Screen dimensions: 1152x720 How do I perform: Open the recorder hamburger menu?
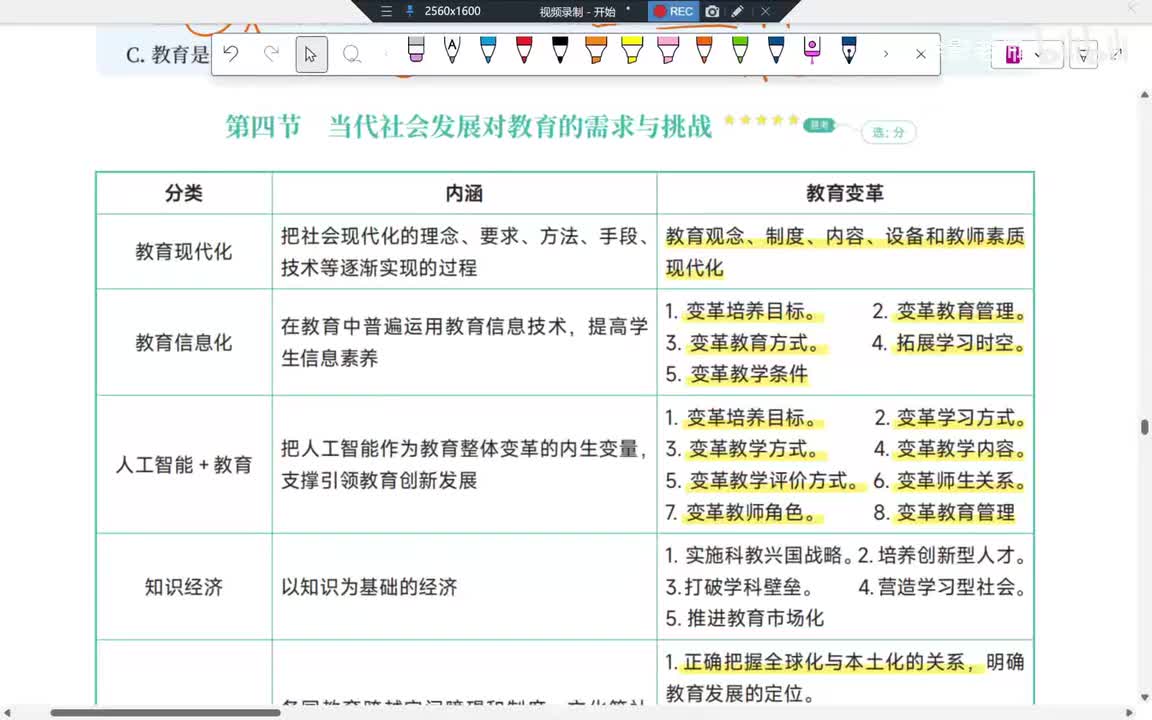(x=386, y=11)
